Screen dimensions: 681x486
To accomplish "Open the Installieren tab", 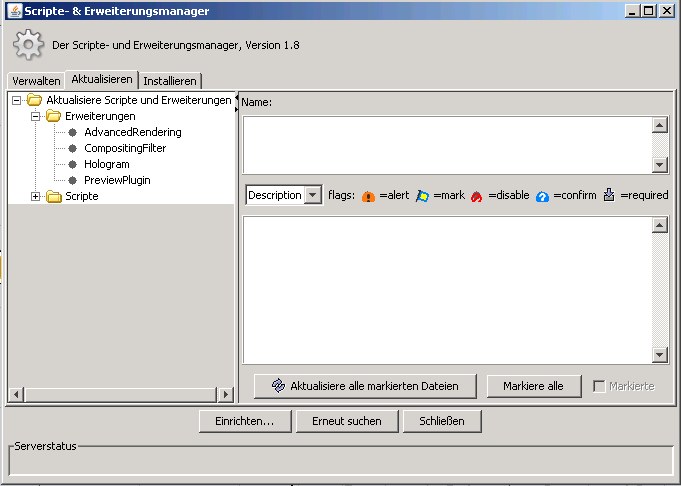I will [x=170, y=81].
